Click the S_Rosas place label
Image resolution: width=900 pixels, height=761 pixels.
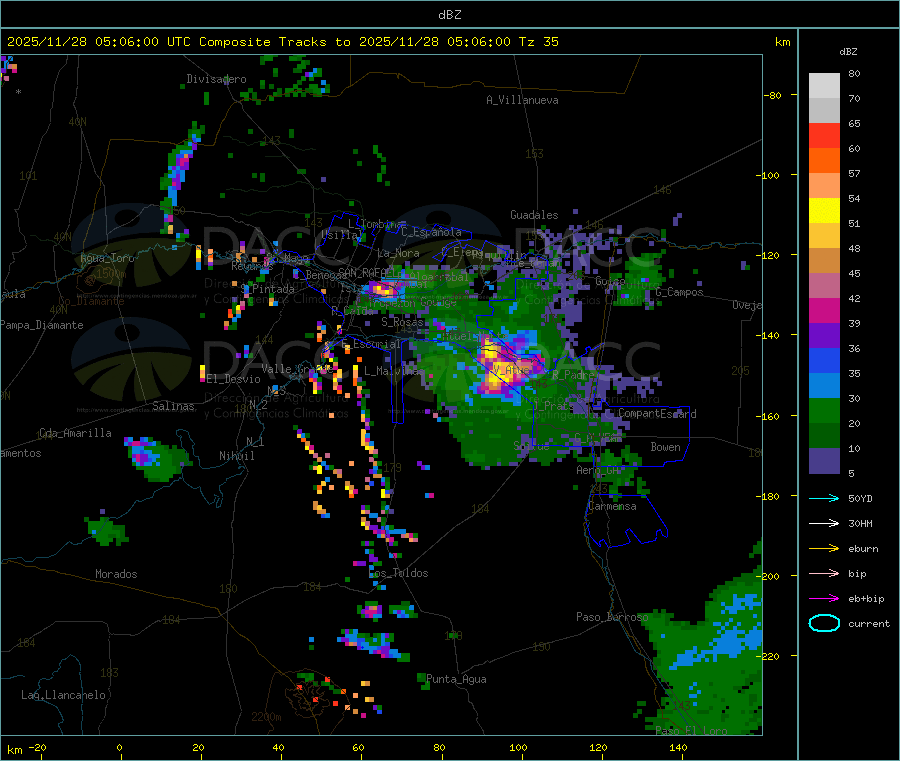[x=402, y=321]
